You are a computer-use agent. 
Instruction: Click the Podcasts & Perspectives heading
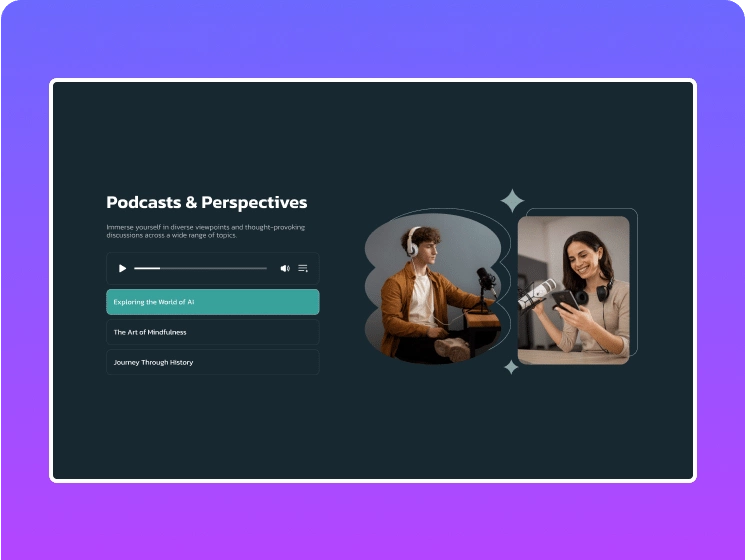tap(207, 202)
